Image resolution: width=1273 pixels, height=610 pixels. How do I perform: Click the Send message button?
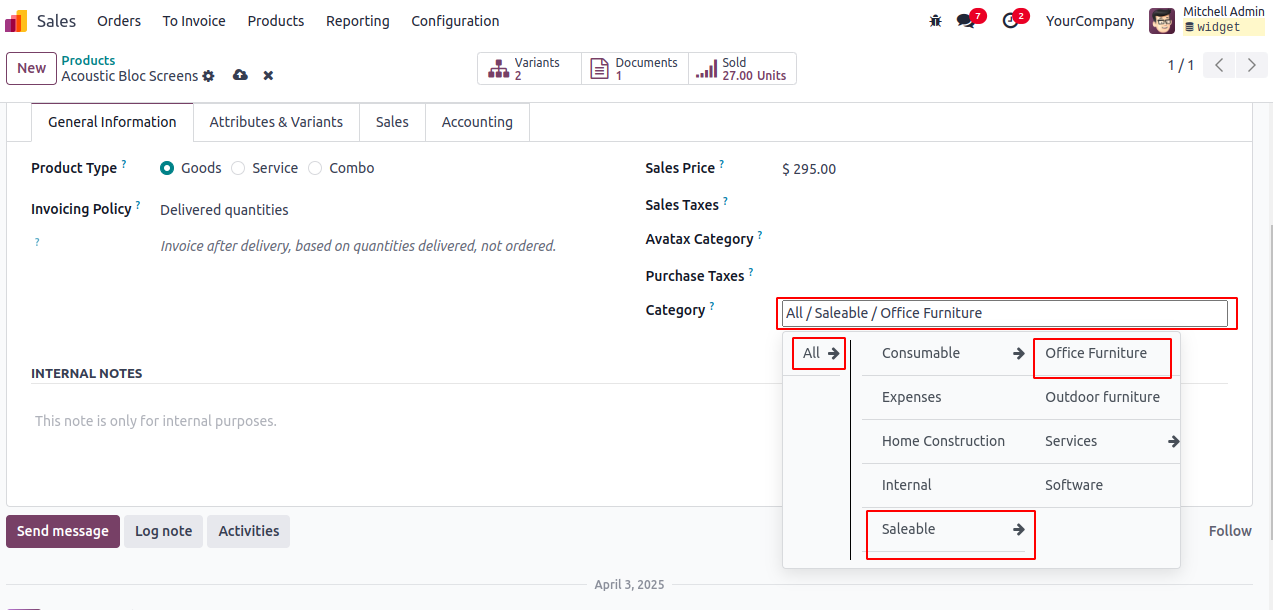[x=63, y=531]
